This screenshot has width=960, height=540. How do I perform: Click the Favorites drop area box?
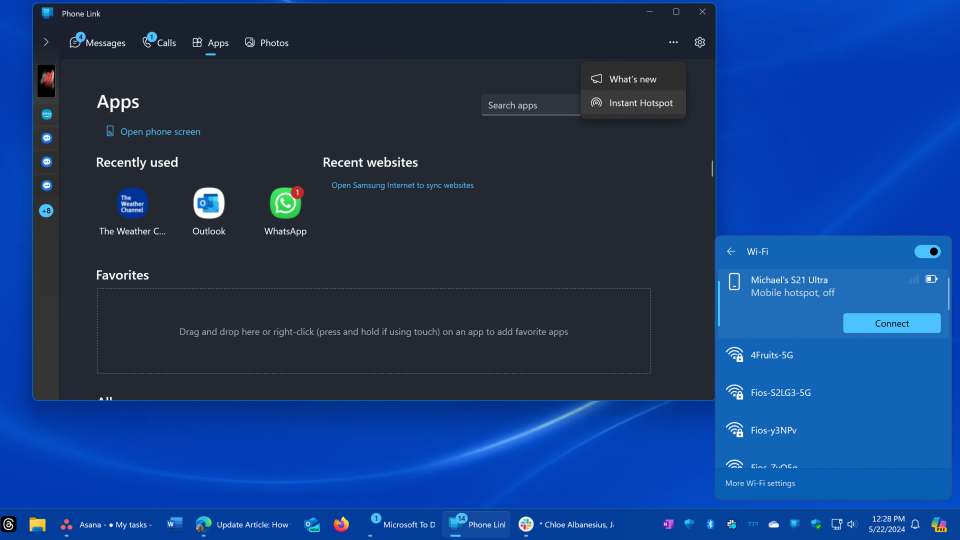(373, 331)
